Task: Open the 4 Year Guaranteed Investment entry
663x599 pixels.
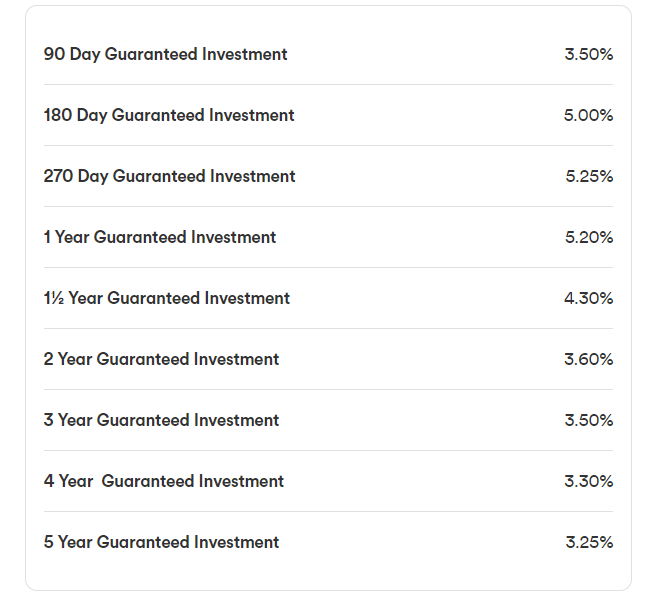Action: pos(164,481)
